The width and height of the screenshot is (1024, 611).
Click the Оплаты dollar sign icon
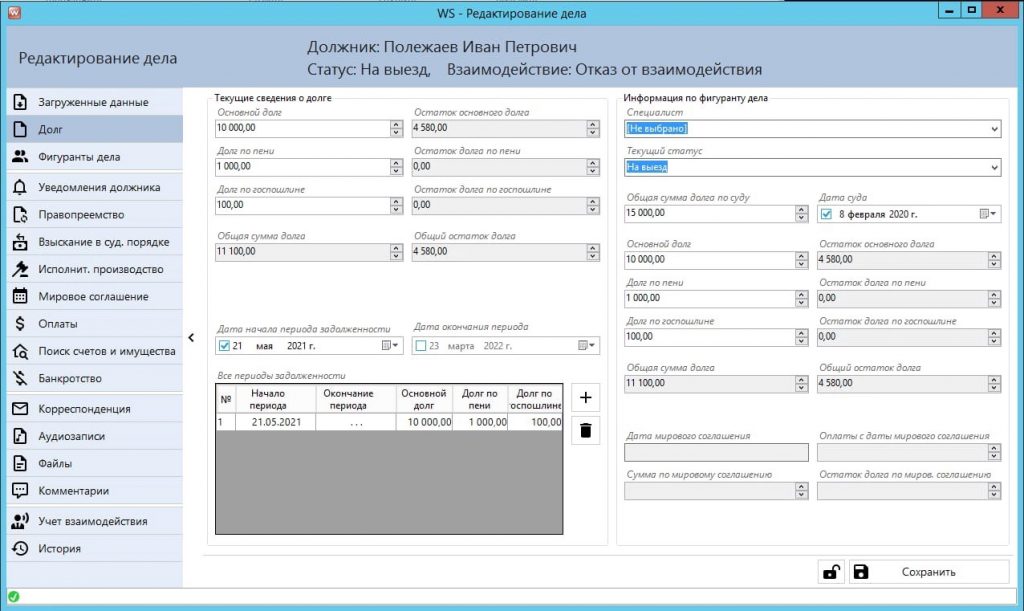(20, 324)
